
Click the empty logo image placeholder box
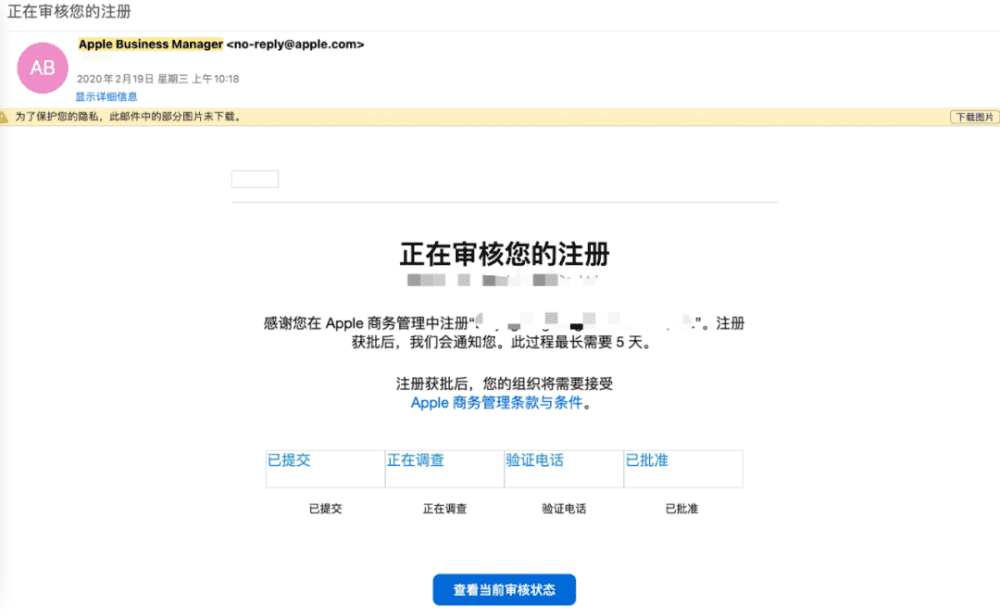coord(255,179)
